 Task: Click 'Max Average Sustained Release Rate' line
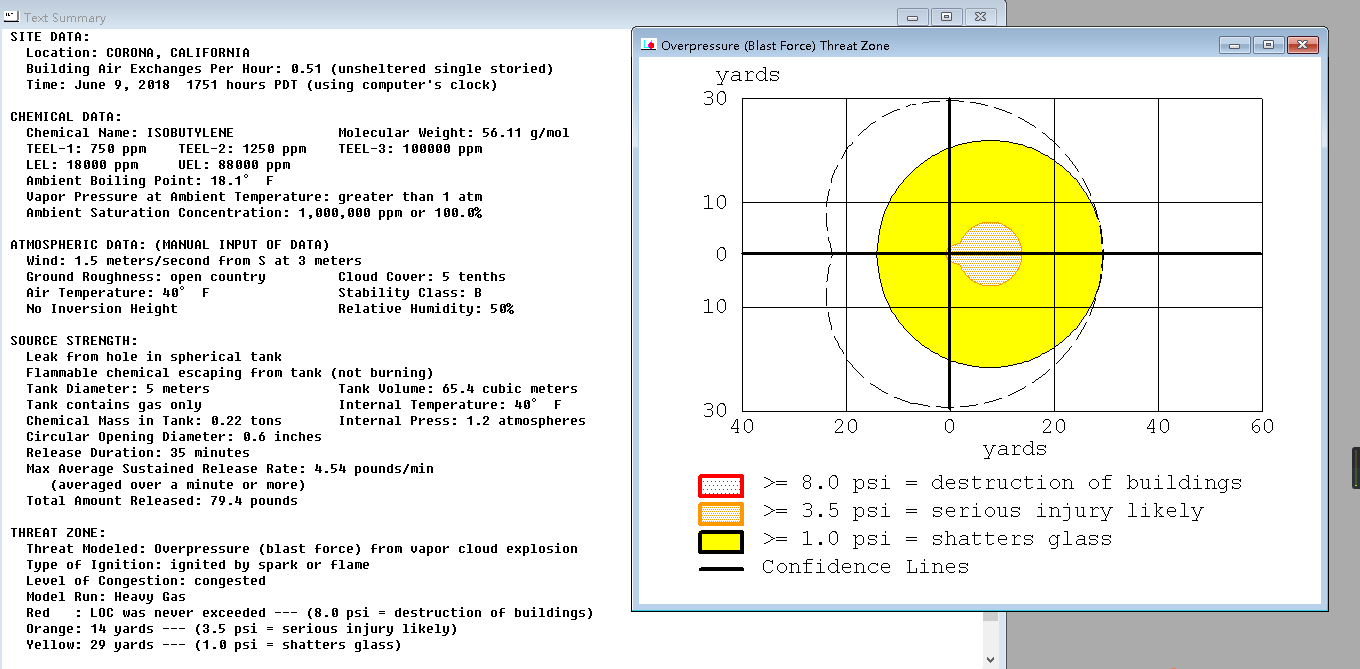pos(230,469)
